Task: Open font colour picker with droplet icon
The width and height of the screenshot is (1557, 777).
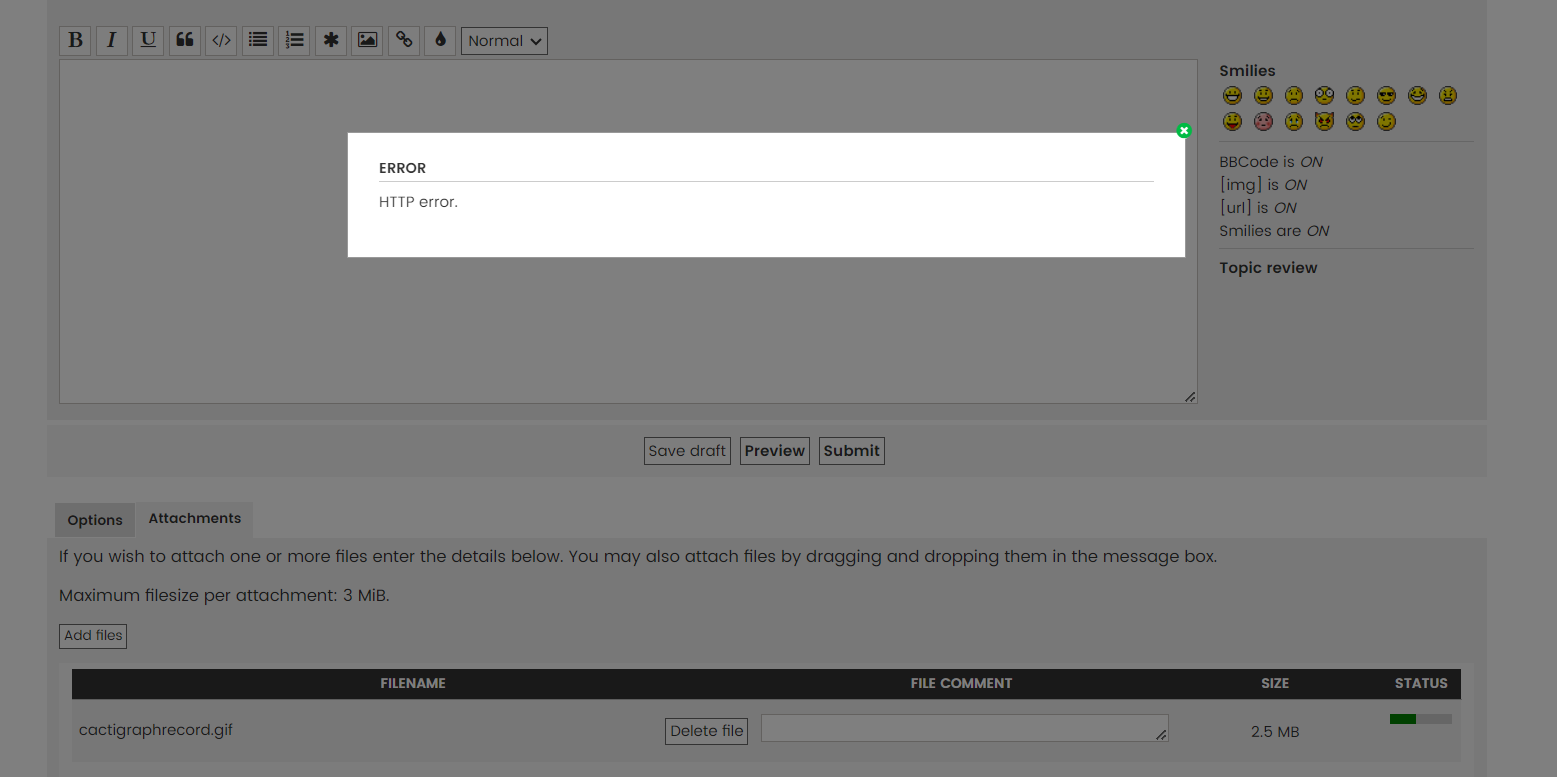Action: (x=440, y=41)
